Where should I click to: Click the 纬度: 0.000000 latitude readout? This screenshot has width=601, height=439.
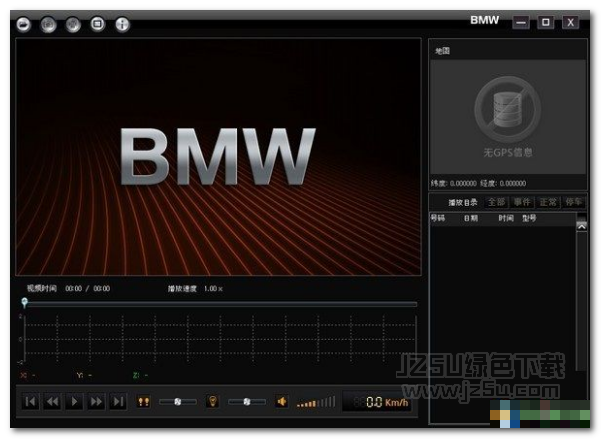(454, 183)
